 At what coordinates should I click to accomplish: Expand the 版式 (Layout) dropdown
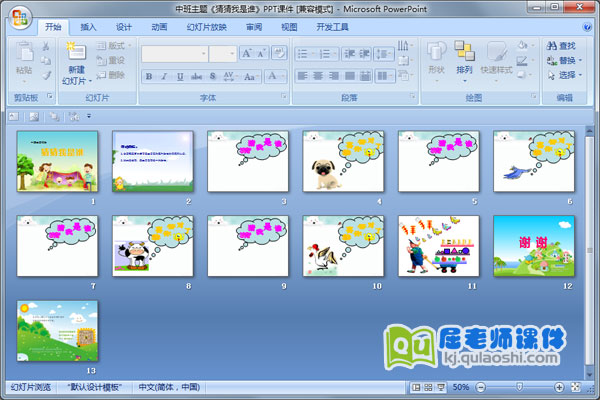116,46
